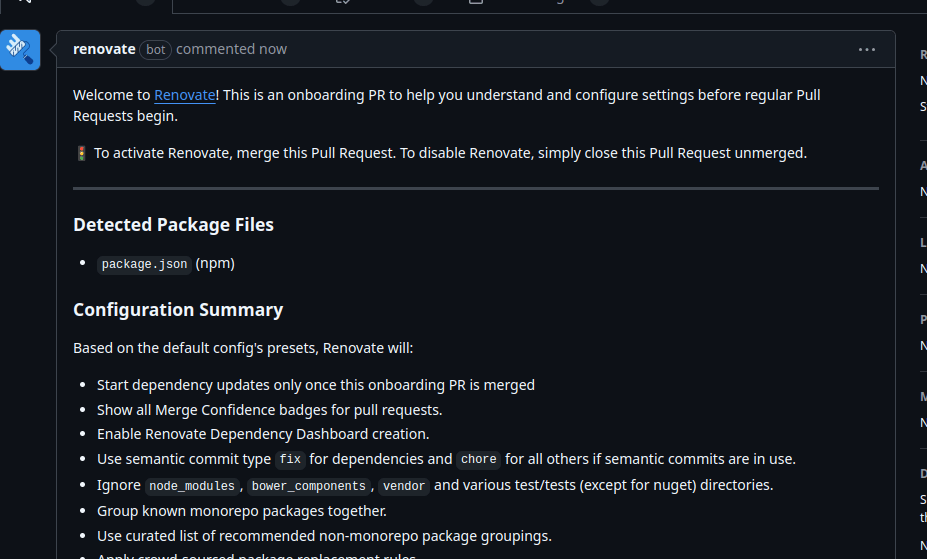927x559 pixels.
Task: Click the Merge Confidence badges bullet text
Action: pos(269,410)
